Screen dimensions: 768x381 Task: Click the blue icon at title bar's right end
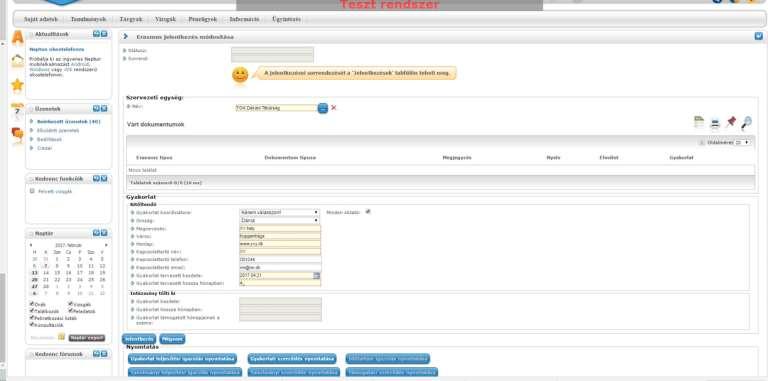click(759, 36)
